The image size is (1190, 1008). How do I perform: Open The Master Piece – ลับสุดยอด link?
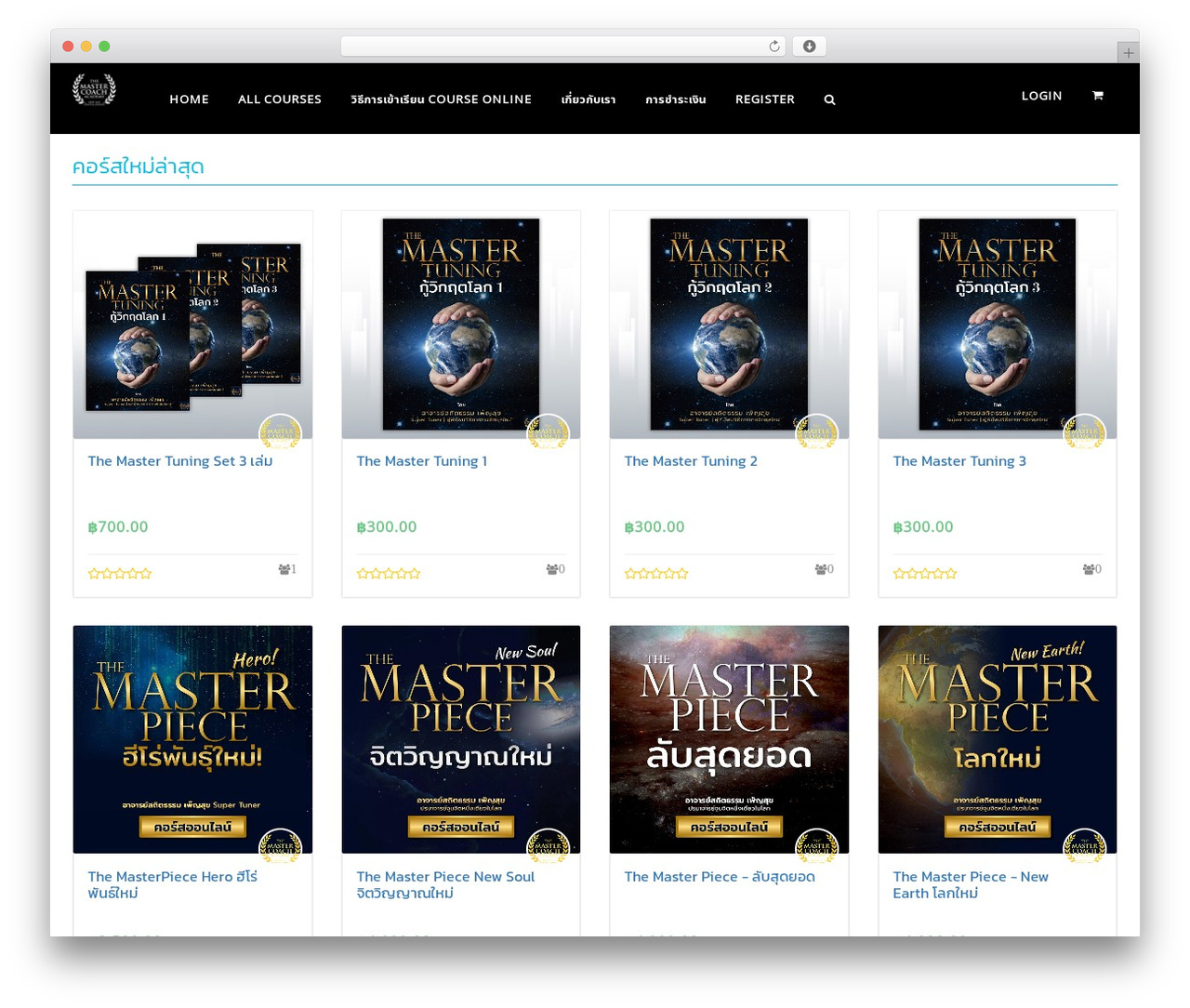tap(720, 877)
